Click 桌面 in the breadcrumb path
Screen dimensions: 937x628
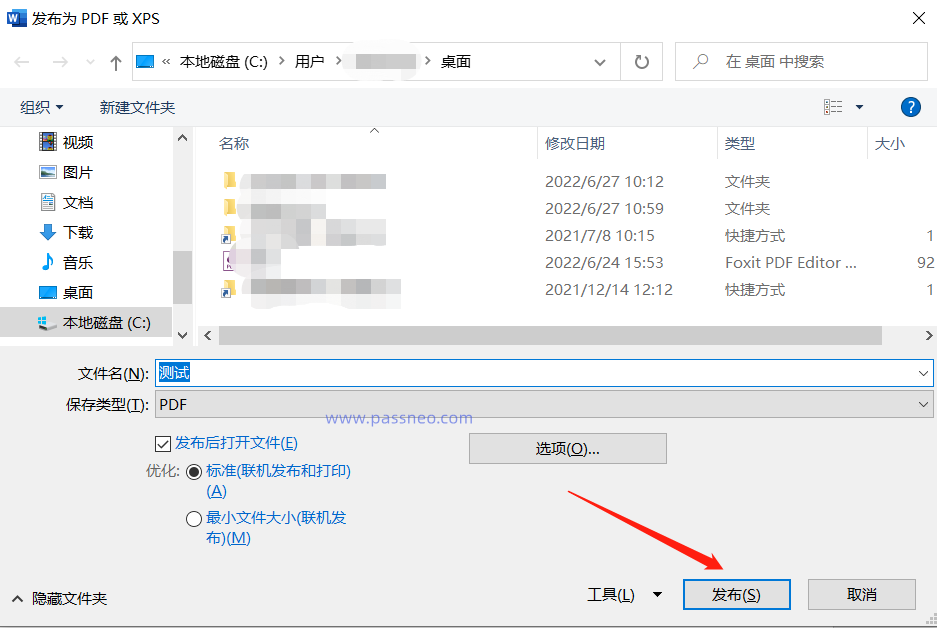455,61
